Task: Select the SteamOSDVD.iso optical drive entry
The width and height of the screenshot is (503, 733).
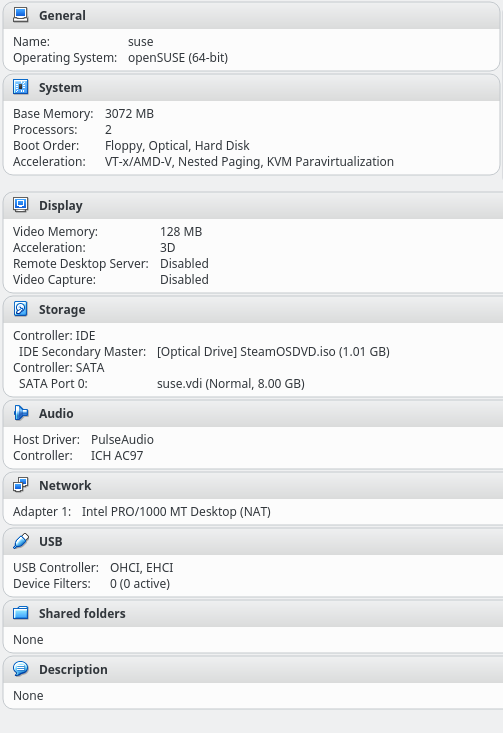Action: tap(273, 352)
